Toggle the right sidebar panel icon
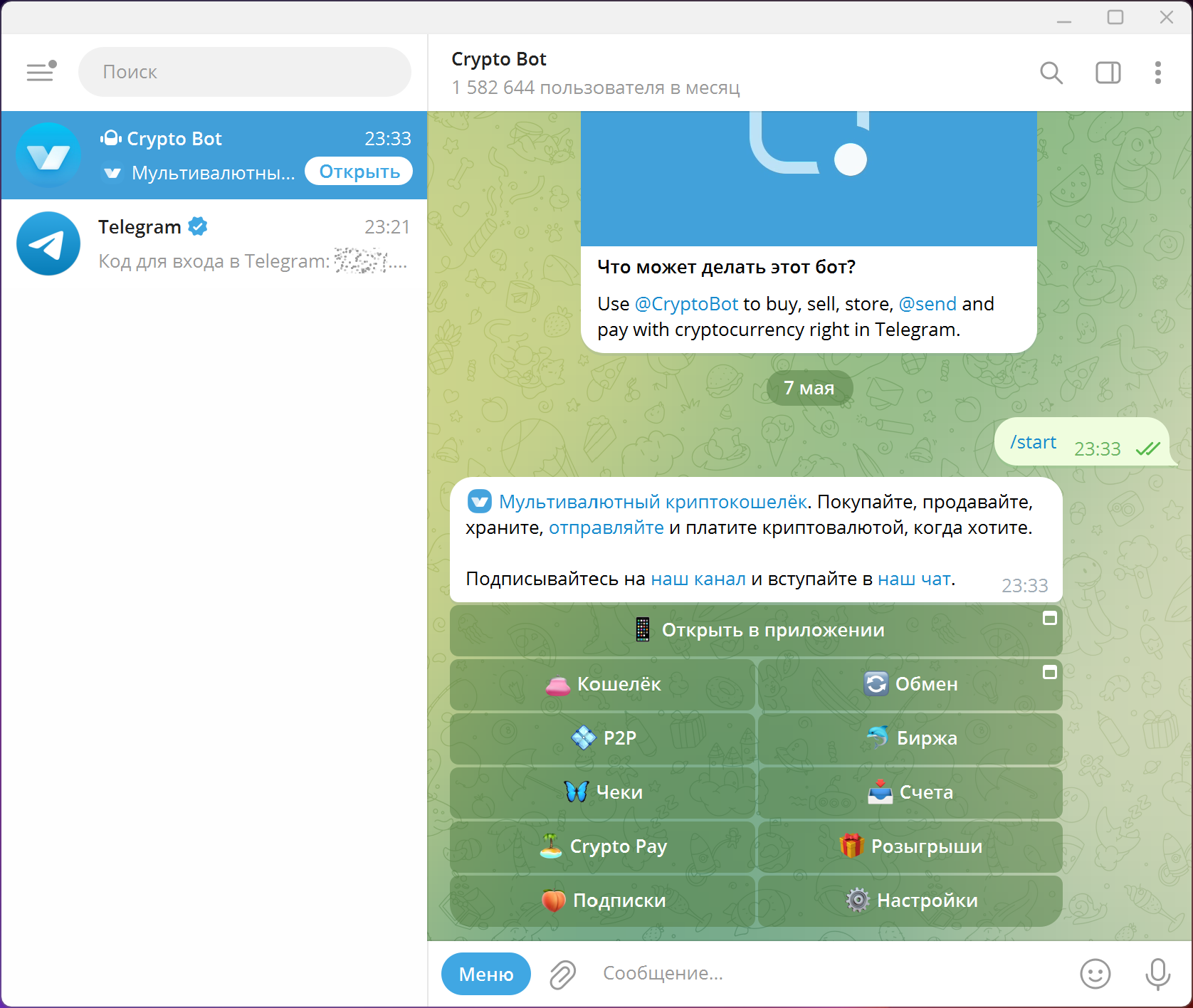 [x=1108, y=73]
